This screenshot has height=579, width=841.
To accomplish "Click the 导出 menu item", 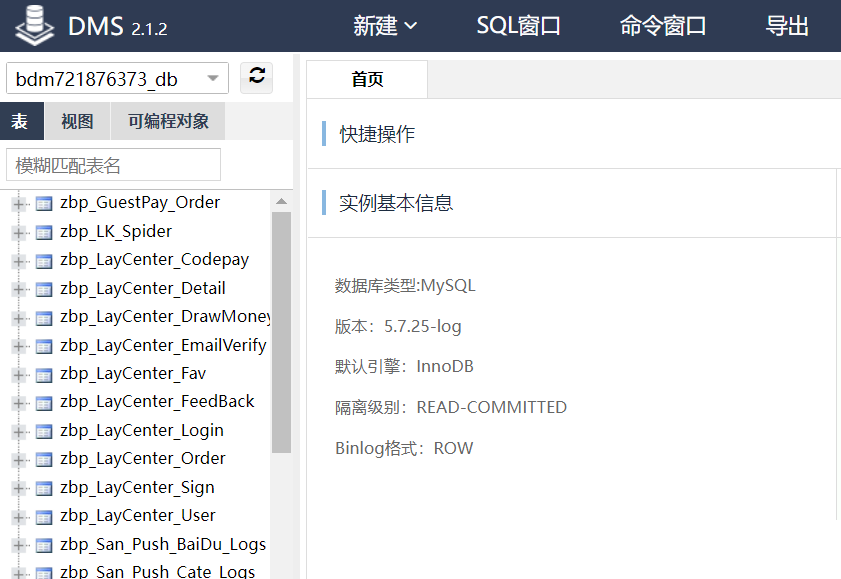I will pyautogui.click(x=787, y=25).
